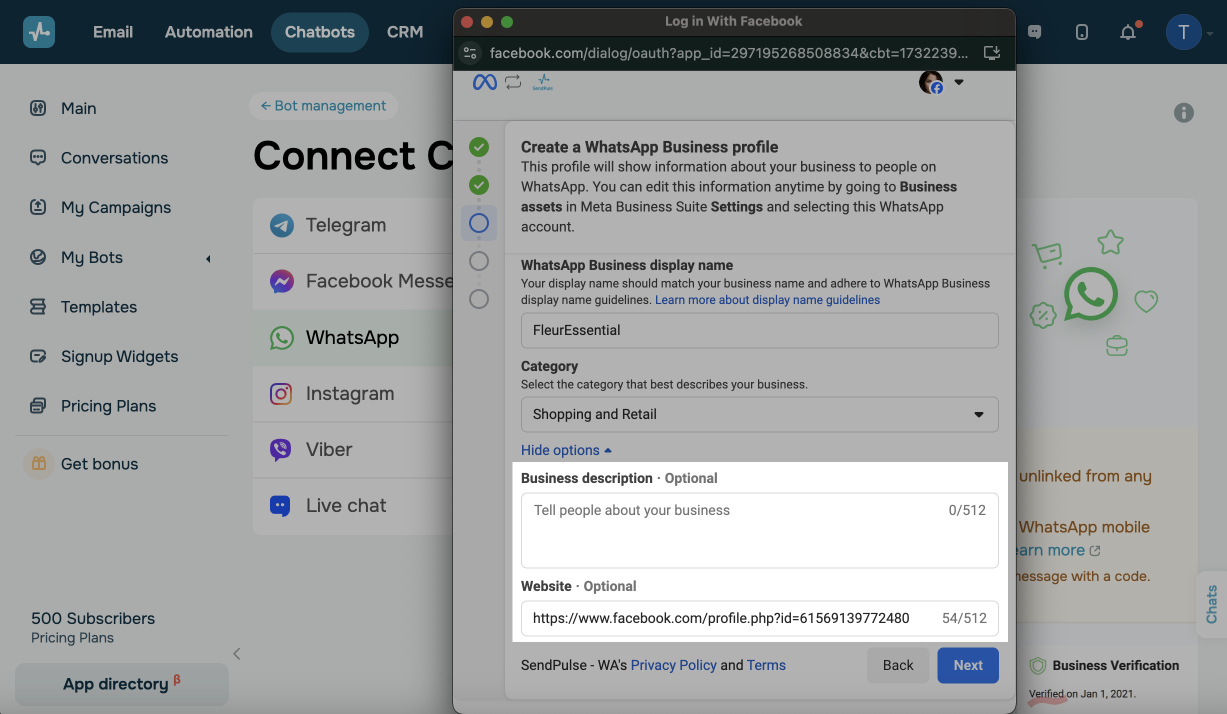Viewport: 1227px width, 714px height.
Task: Click the mobile device icon in header
Action: tap(1082, 32)
